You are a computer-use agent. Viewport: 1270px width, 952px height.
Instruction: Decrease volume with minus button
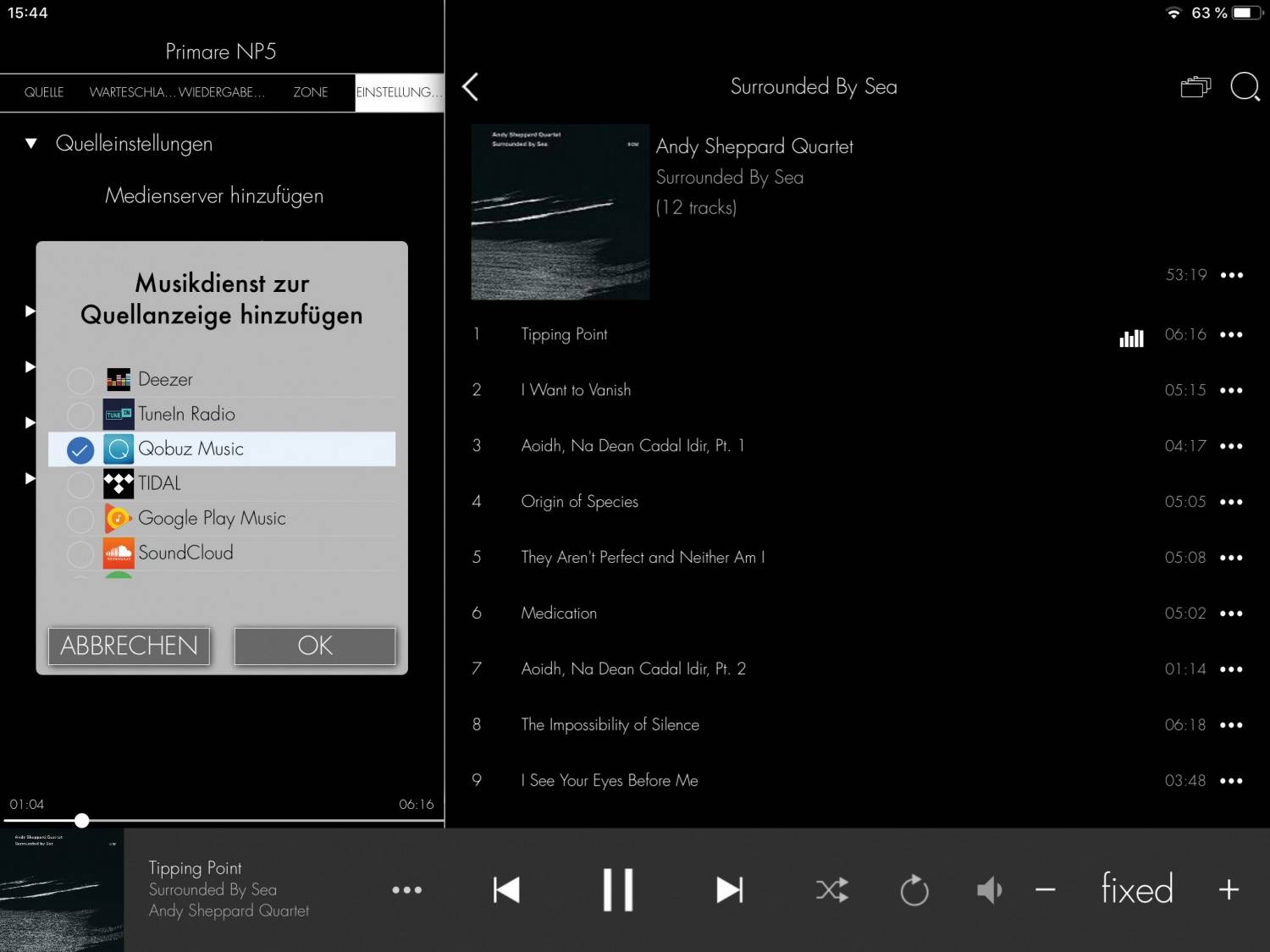coord(1046,889)
